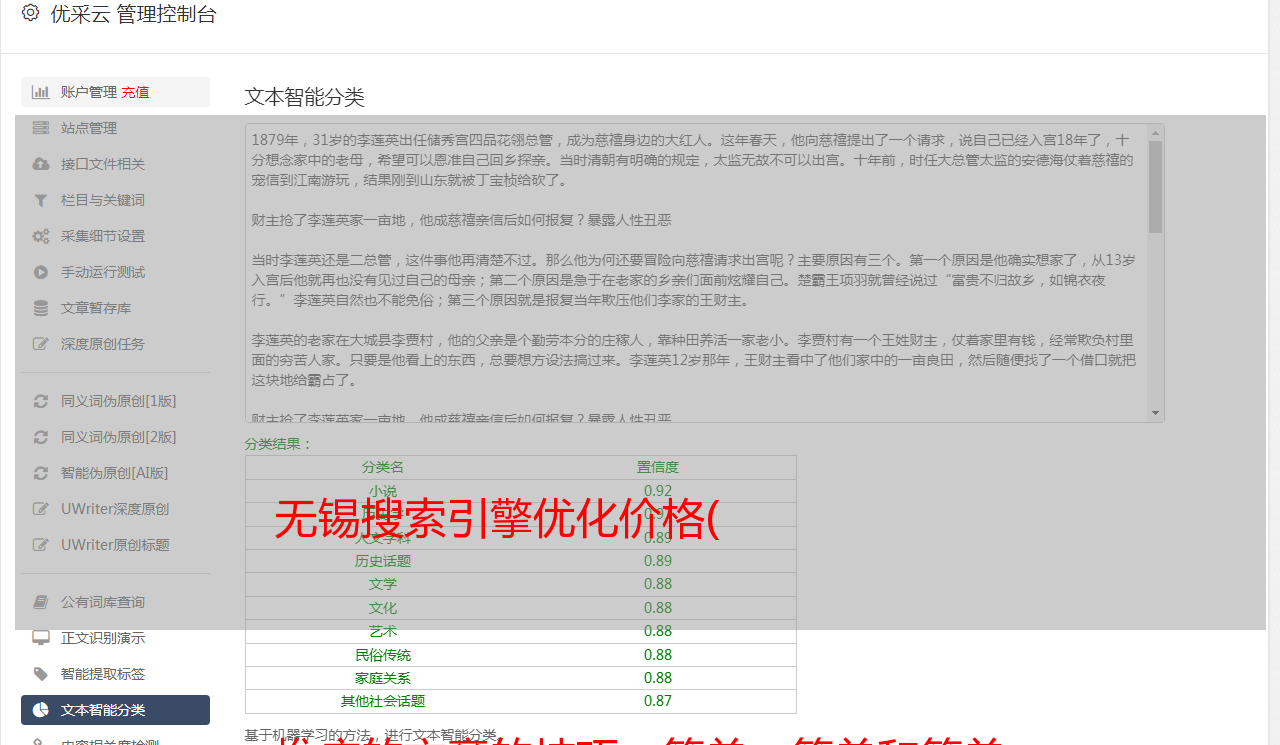
Task: Click the 艺术 table cell
Action: click(x=383, y=631)
